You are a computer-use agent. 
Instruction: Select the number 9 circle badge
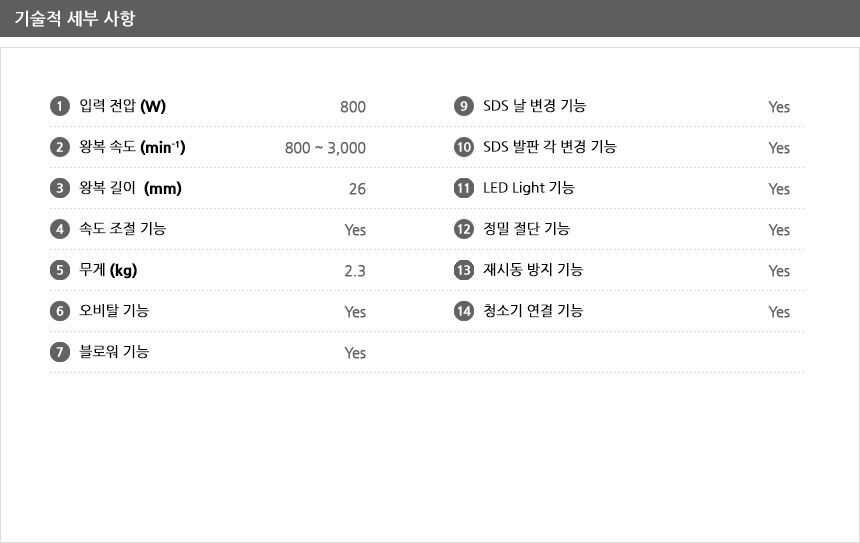click(x=463, y=106)
